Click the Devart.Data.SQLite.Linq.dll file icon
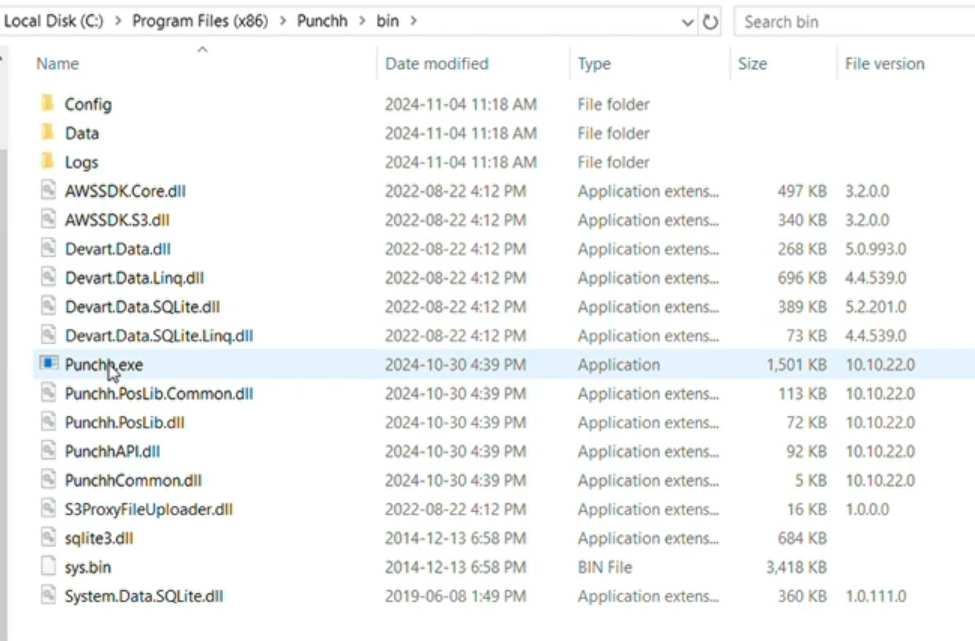The width and height of the screenshot is (975, 641). click(x=49, y=334)
